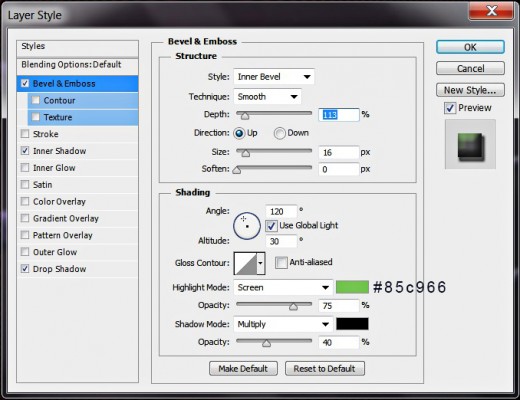Click the Size value input field
Viewport: 520px width, 400px height.
coord(338,153)
